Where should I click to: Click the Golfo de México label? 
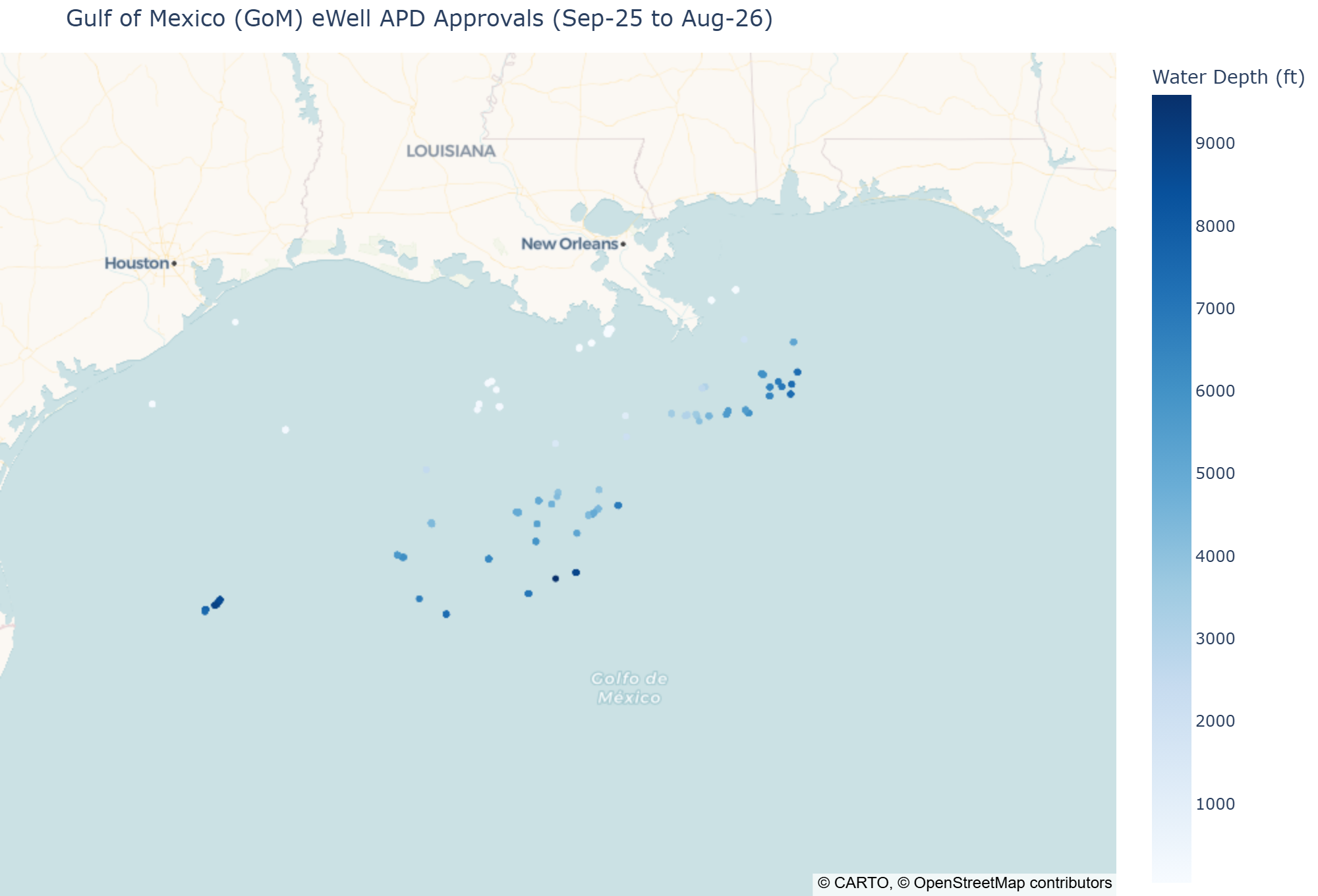coord(629,688)
